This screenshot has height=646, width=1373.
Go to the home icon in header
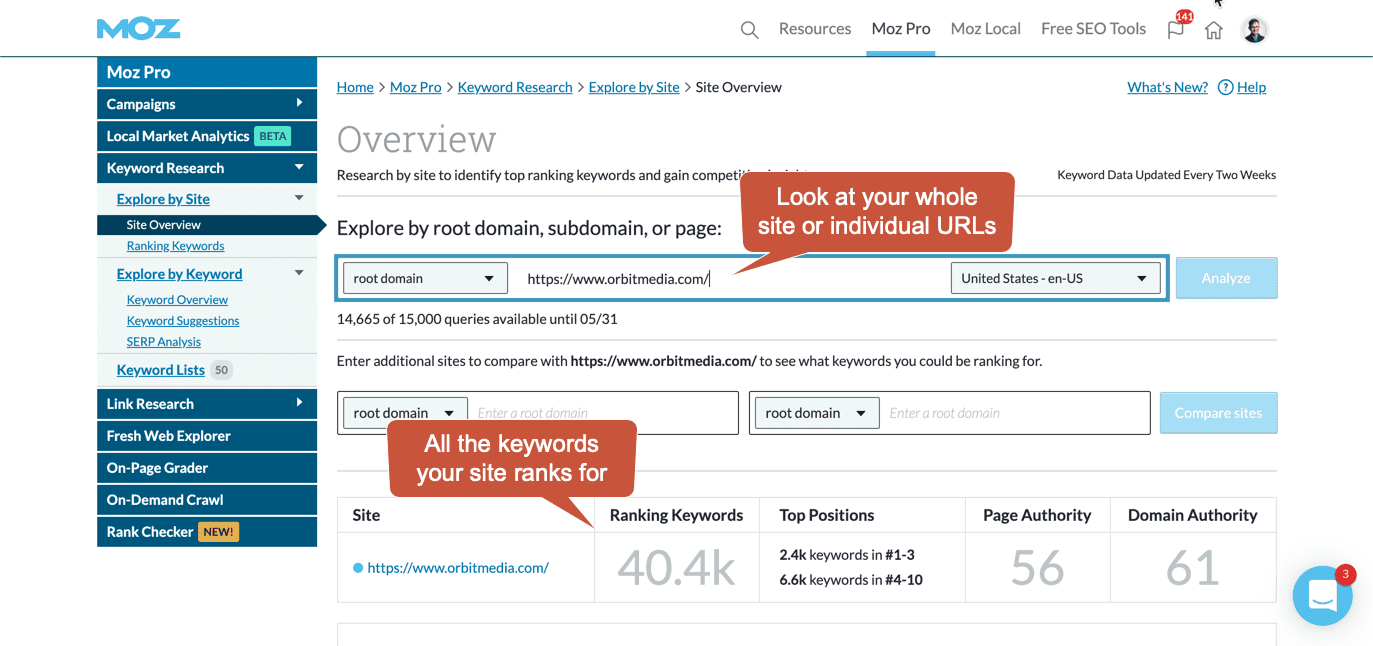(x=1214, y=30)
